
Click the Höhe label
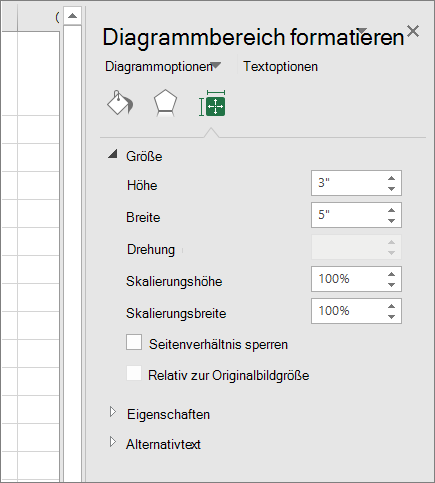(x=142, y=185)
